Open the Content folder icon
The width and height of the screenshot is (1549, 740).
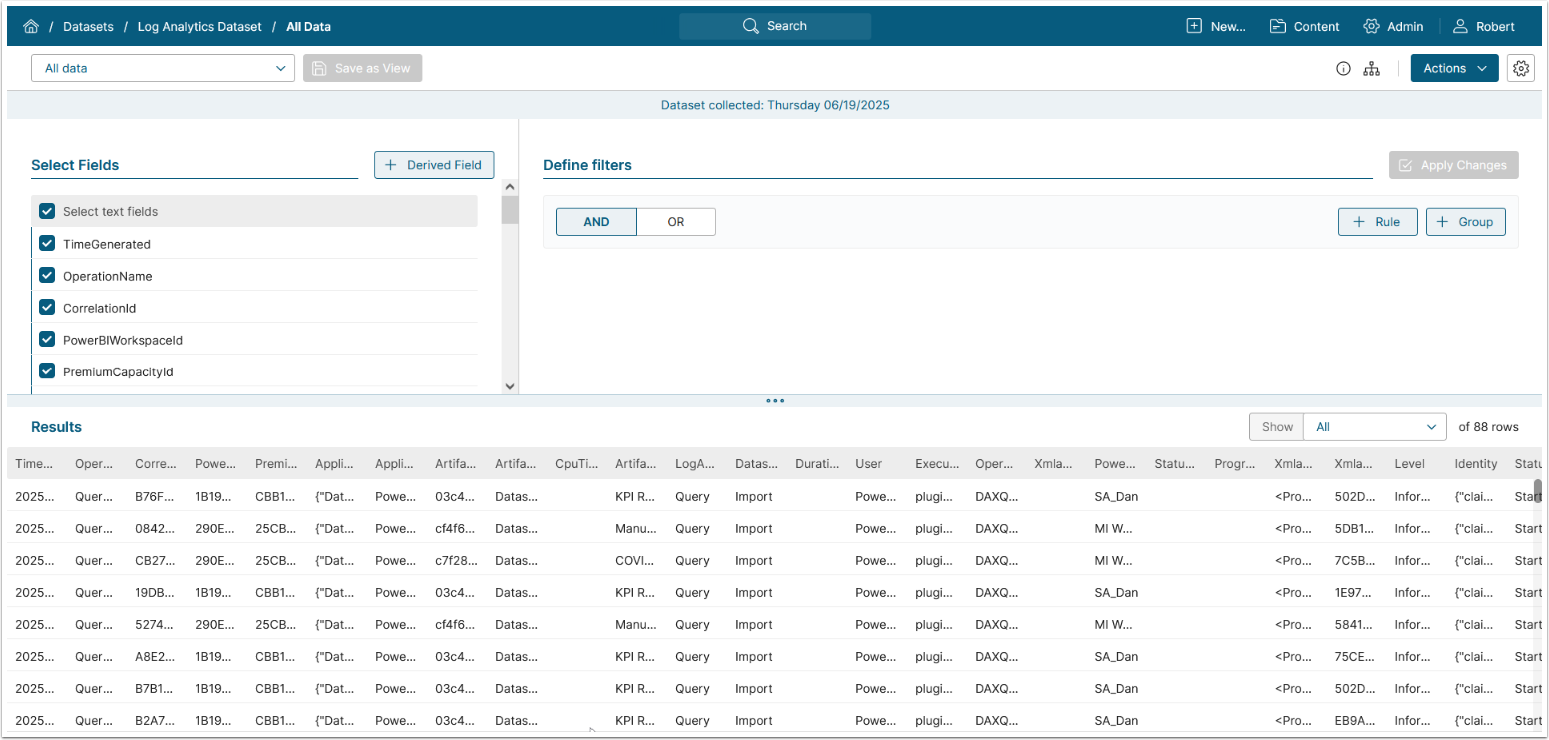click(1278, 27)
